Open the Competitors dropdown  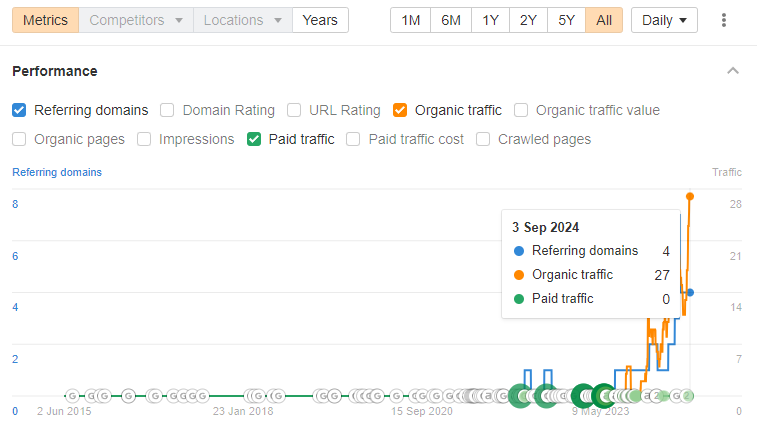136,20
